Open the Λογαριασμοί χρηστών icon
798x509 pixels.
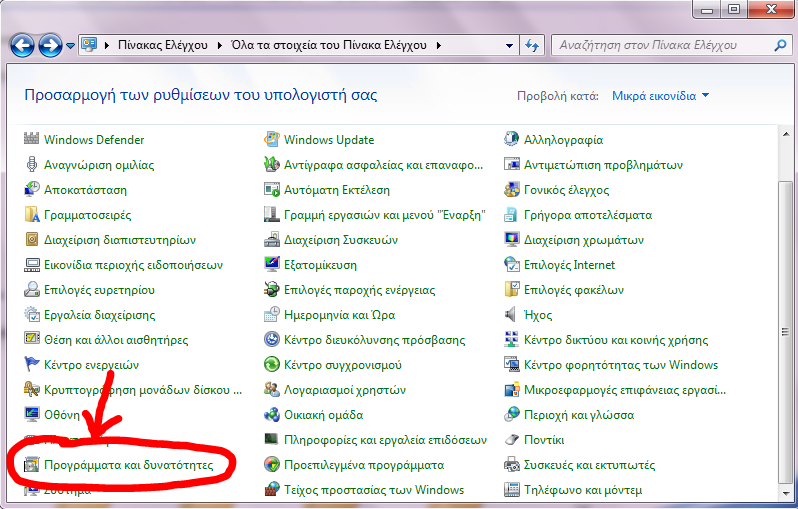[x=271, y=390]
